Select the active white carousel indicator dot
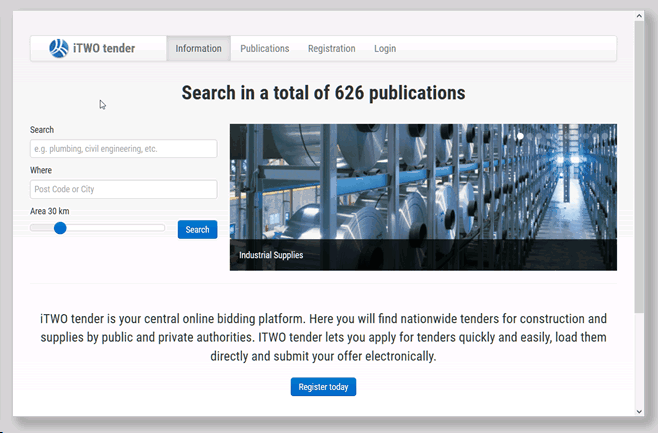This screenshot has height=433, width=658. coord(520,136)
